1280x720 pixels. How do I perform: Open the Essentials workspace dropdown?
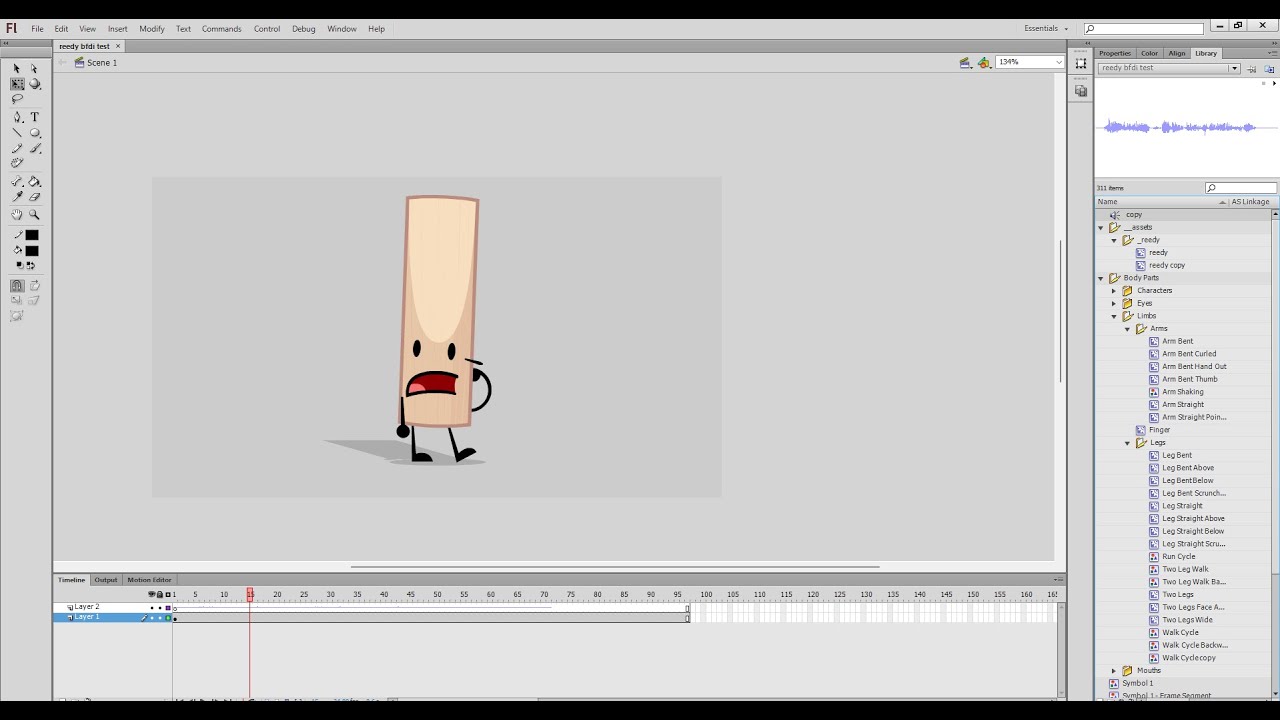coord(1047,29)
